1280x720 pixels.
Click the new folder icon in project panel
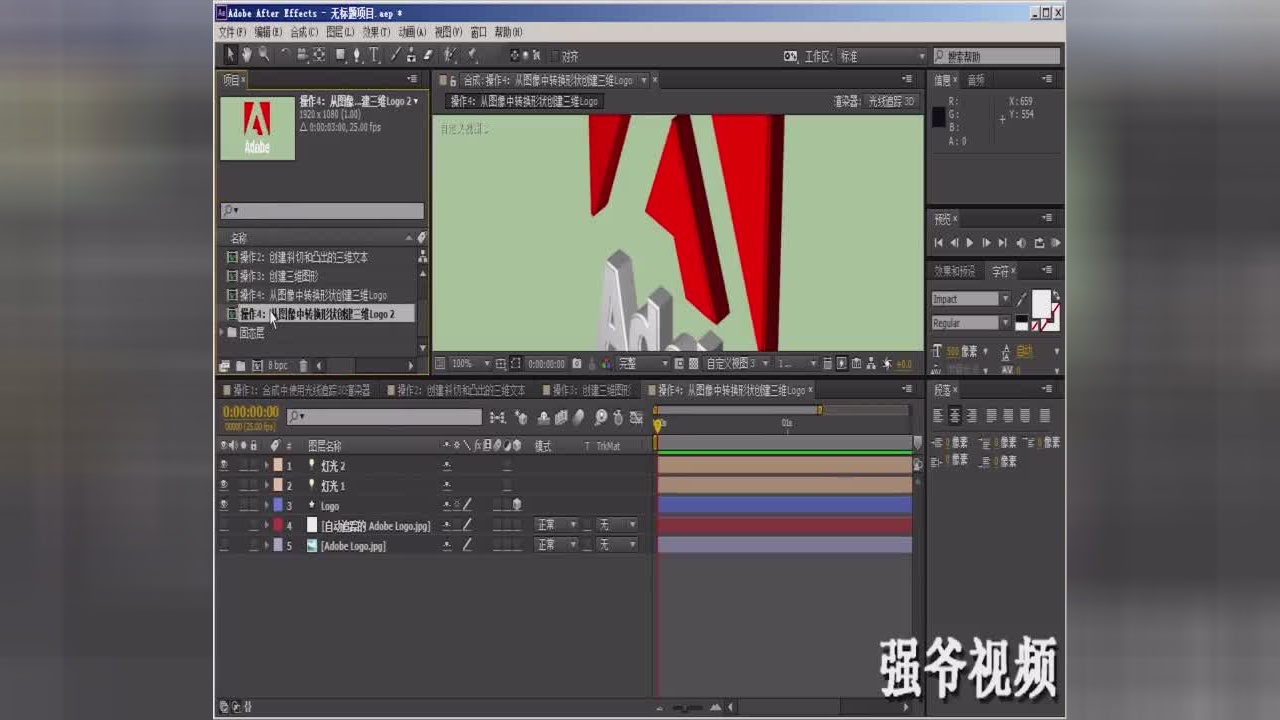[241, 366]
